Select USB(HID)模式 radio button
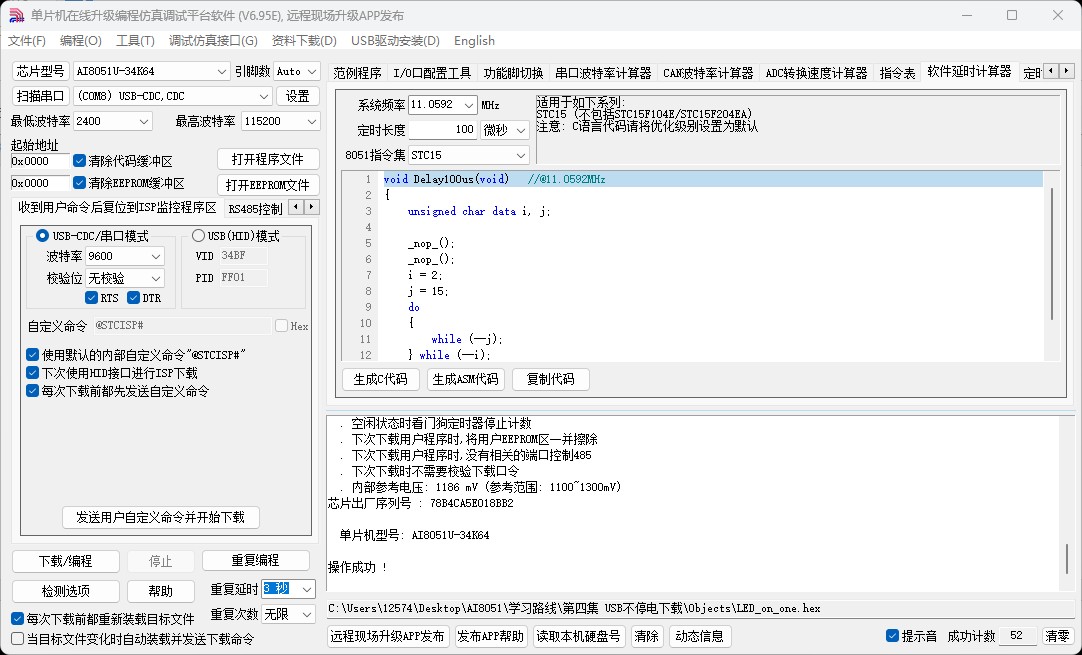 click(198, 236)
